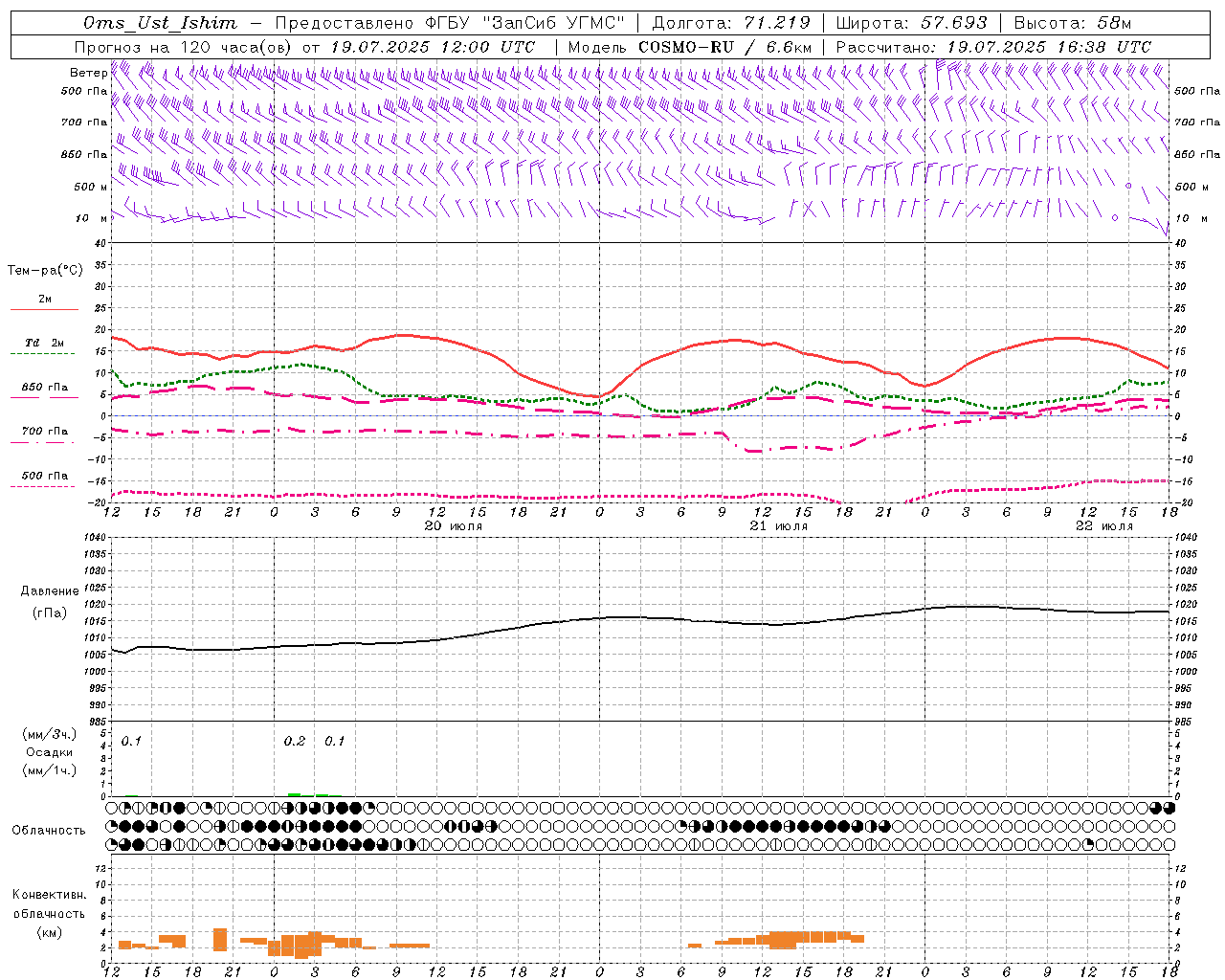Click the Осадки precipitation label
The height and width of the screenshot is (980, 1225).
49,752
